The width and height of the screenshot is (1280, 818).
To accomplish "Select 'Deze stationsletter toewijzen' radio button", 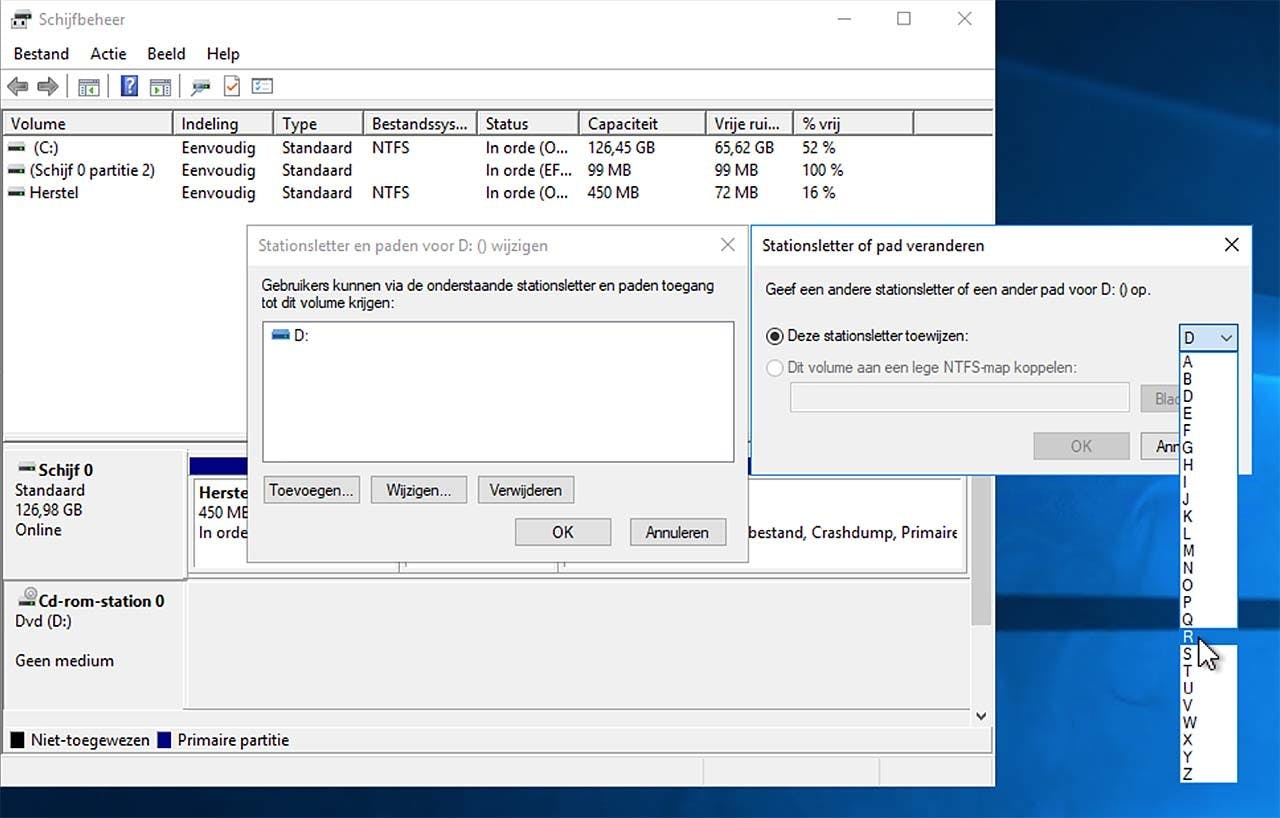I will [774, 337].
